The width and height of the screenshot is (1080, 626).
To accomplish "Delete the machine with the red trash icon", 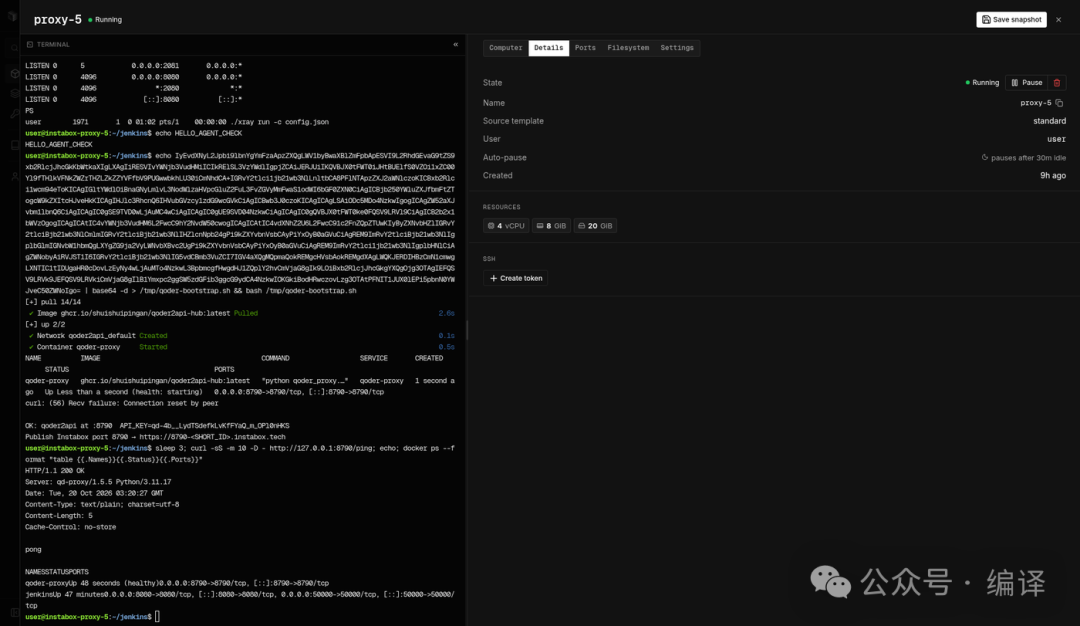I will [1057, 83].
